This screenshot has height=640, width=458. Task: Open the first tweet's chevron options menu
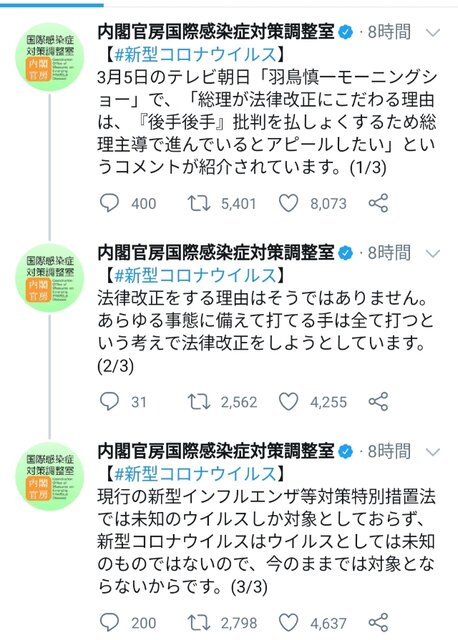click(432, 32)
